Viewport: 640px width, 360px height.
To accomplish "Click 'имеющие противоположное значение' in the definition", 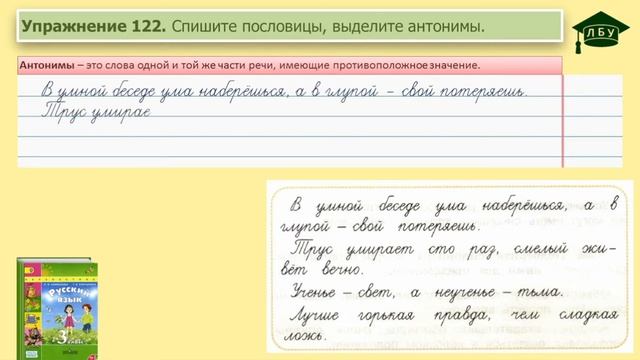I will pyautogui.click(x=380, y=65).
